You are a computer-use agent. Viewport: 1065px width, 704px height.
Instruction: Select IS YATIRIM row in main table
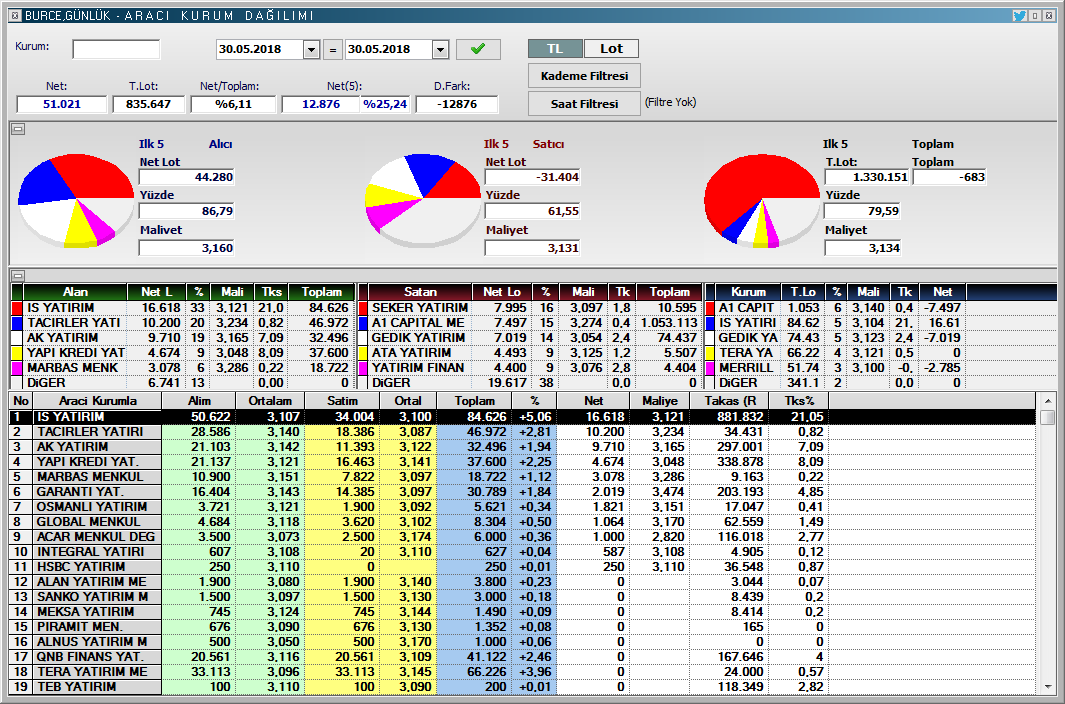(522, 417)
